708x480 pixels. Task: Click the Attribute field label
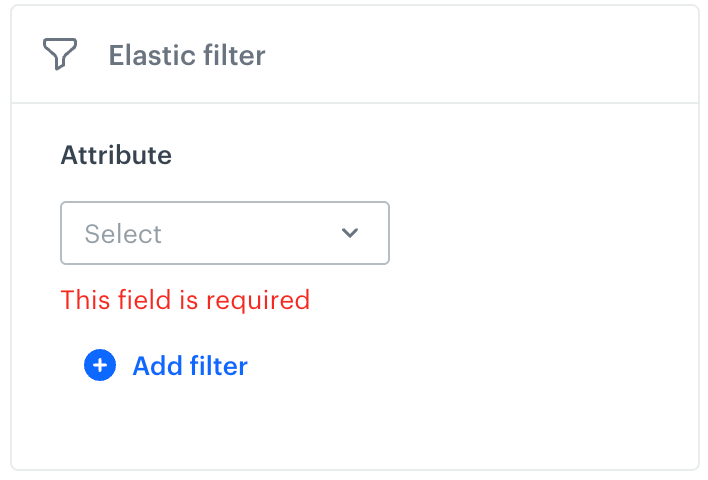pyautogui.click(x=116, y=155)
